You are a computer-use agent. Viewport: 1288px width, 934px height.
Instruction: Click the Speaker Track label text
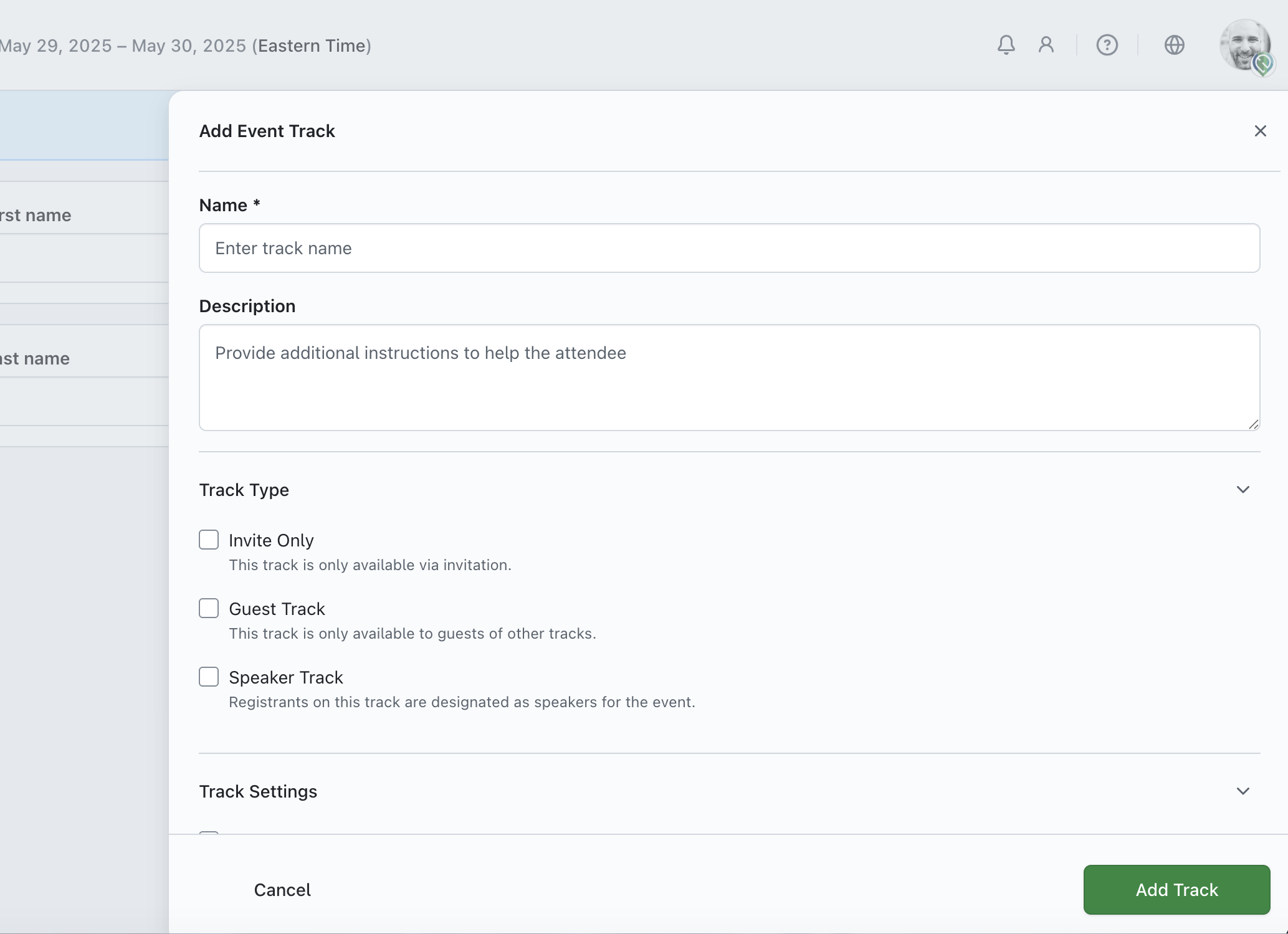tap(285, 677)
